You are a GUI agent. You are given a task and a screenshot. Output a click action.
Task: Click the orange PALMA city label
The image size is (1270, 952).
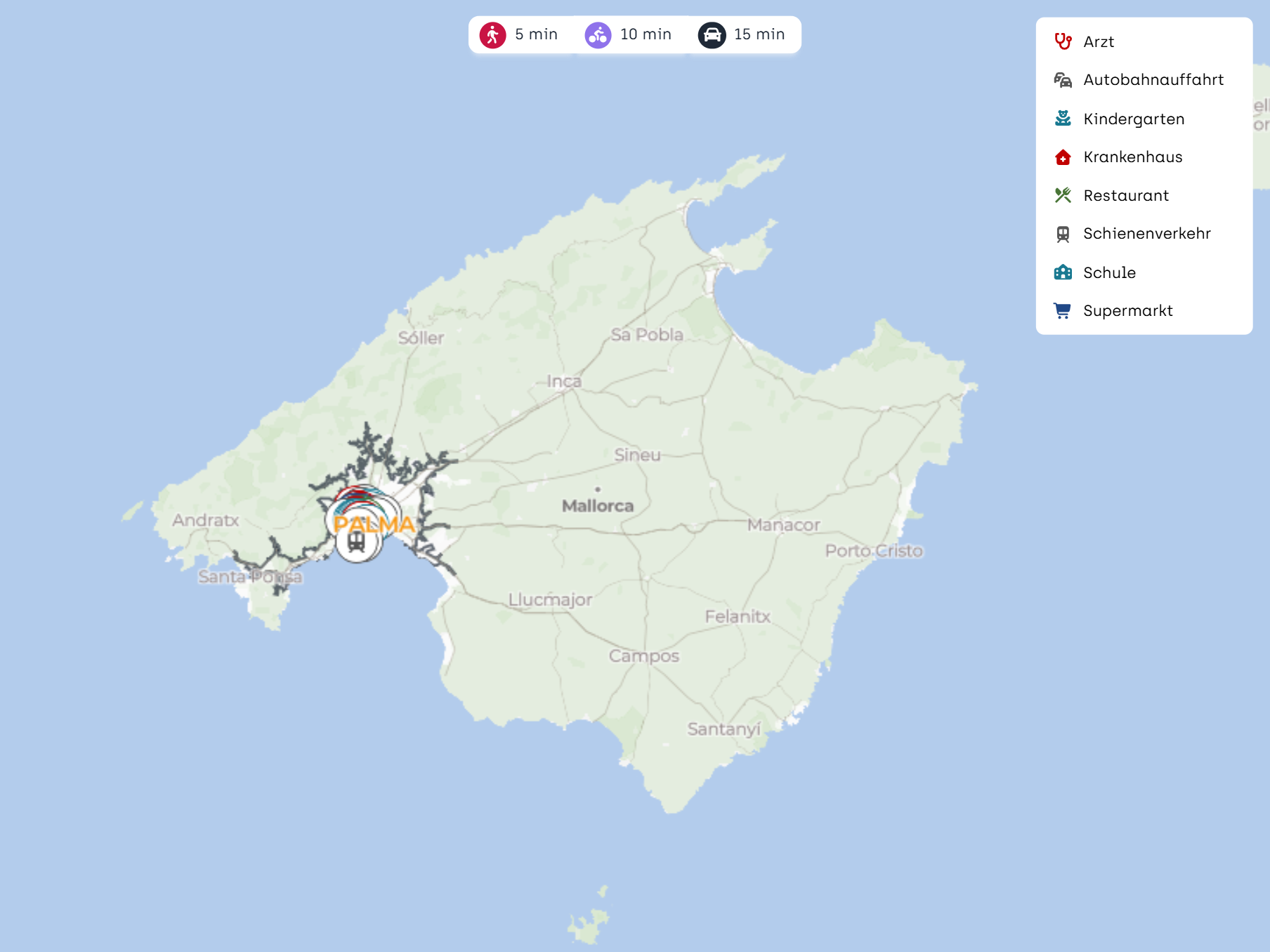374,524
